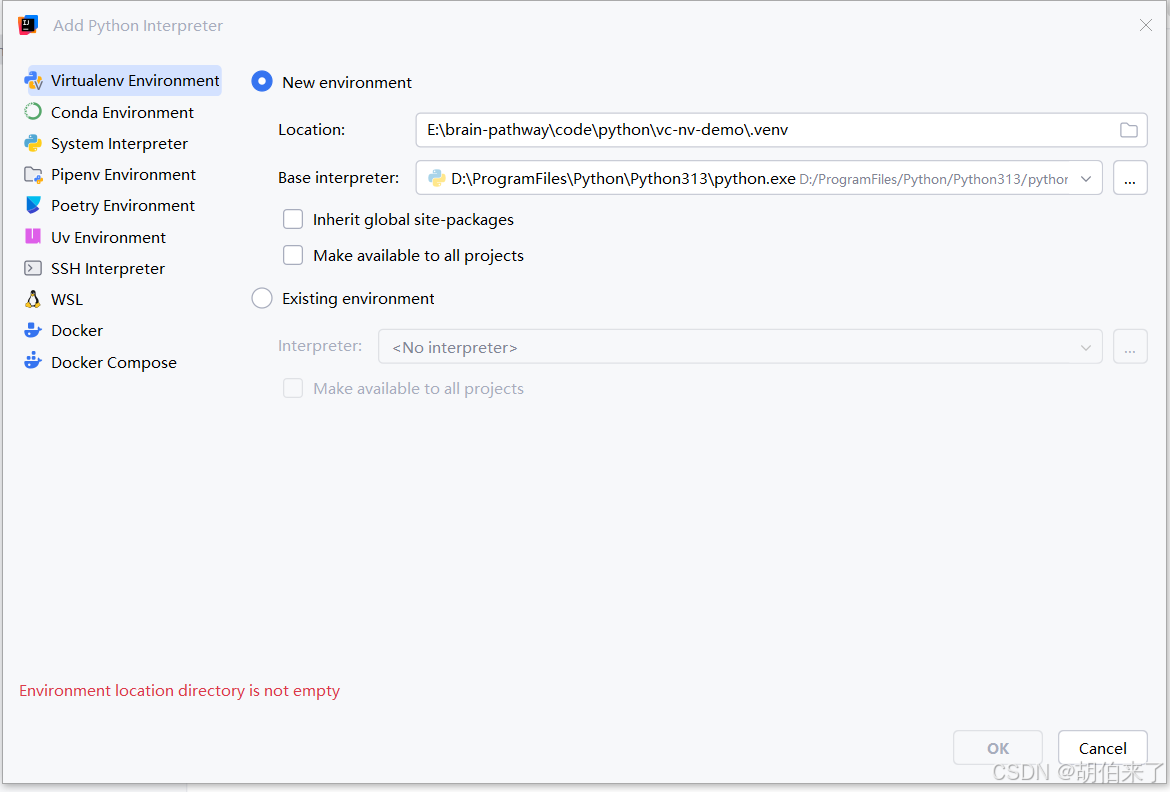
Task: Browse base interpreter with ellipsis button
Action: [1130, 178]
